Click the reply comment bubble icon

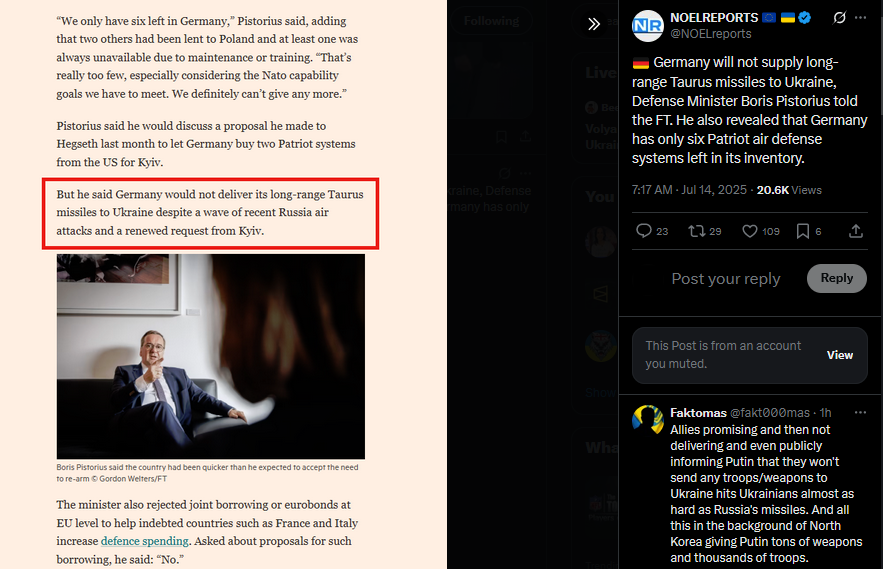tap(644, 231)
